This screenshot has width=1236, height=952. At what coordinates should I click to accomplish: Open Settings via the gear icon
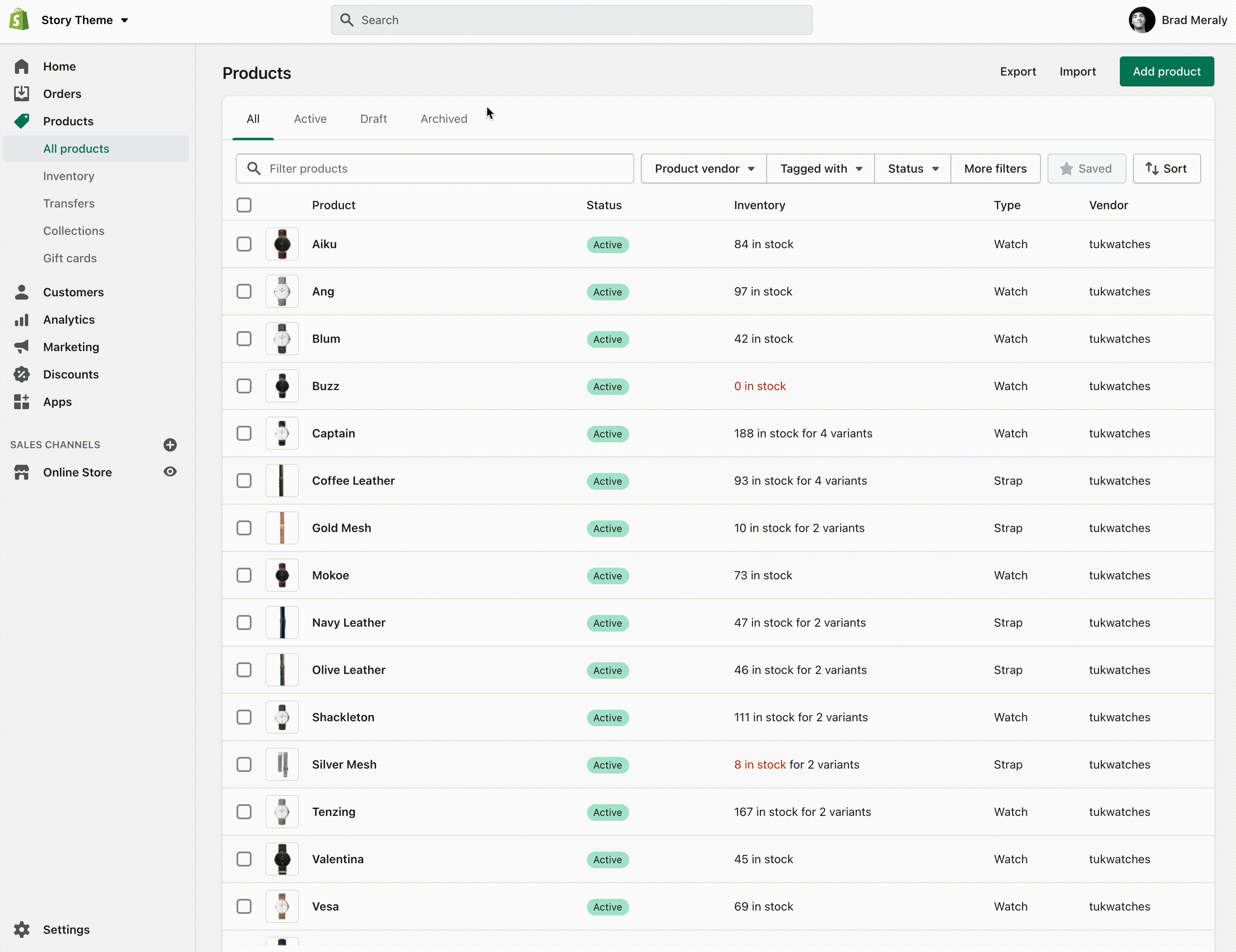22,929
